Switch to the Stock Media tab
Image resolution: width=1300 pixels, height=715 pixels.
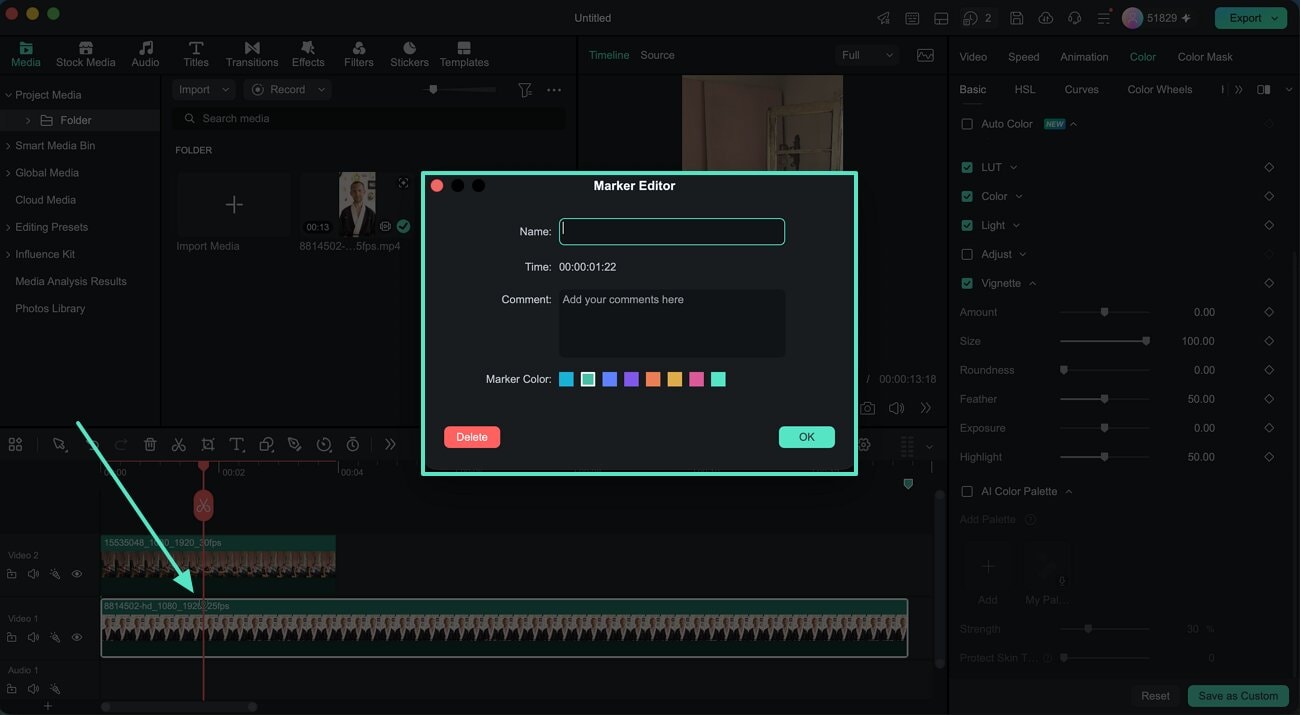[86, 54]
